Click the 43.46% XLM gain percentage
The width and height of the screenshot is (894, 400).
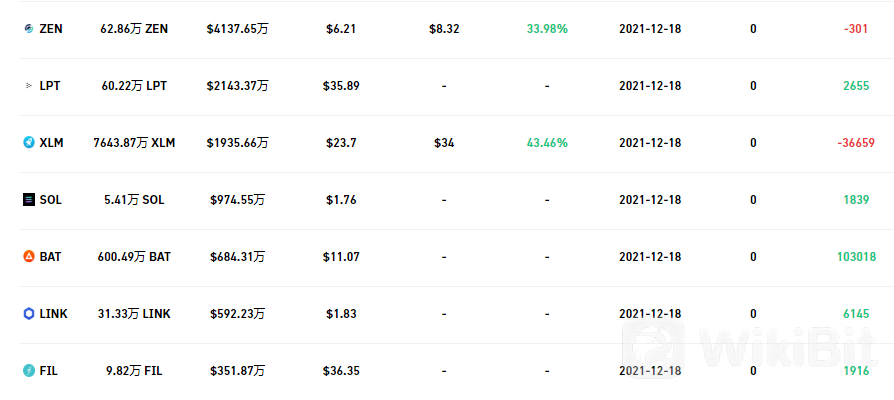click(x=547, y=142)
